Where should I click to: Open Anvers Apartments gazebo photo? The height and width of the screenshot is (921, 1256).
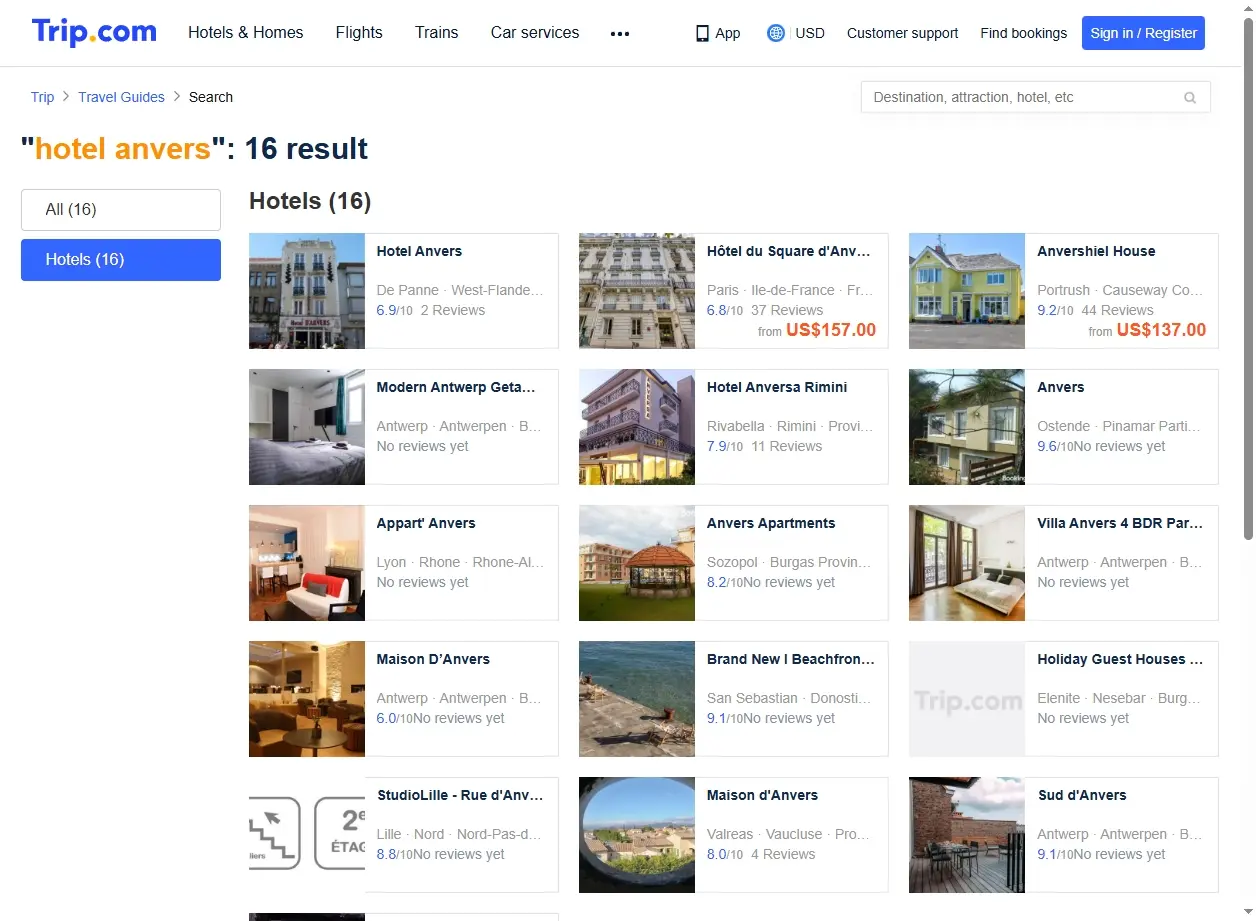pos(637,563)
